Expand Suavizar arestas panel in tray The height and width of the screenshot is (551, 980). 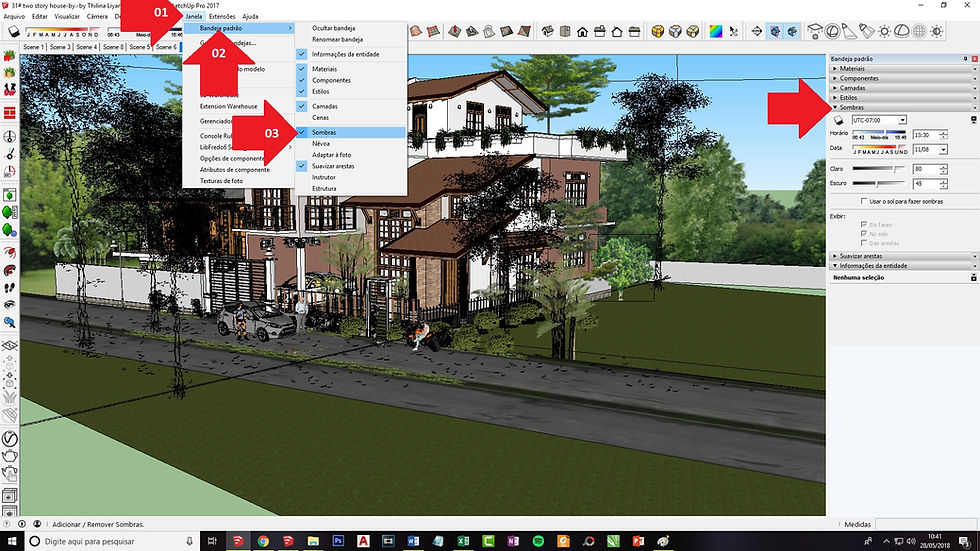[904, 256]
